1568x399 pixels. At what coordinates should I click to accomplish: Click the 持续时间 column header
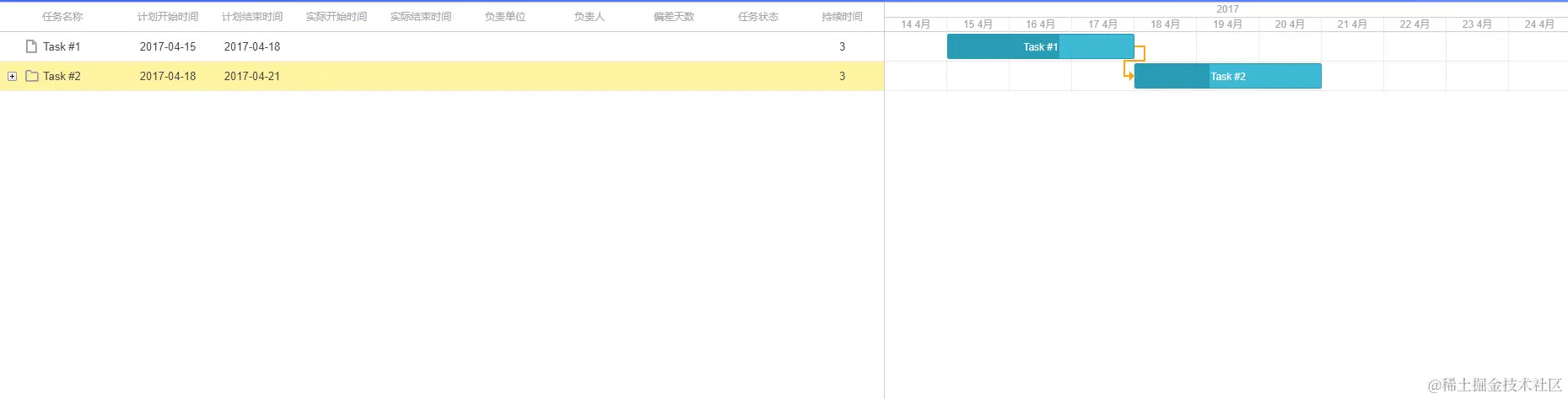point(842,17)
